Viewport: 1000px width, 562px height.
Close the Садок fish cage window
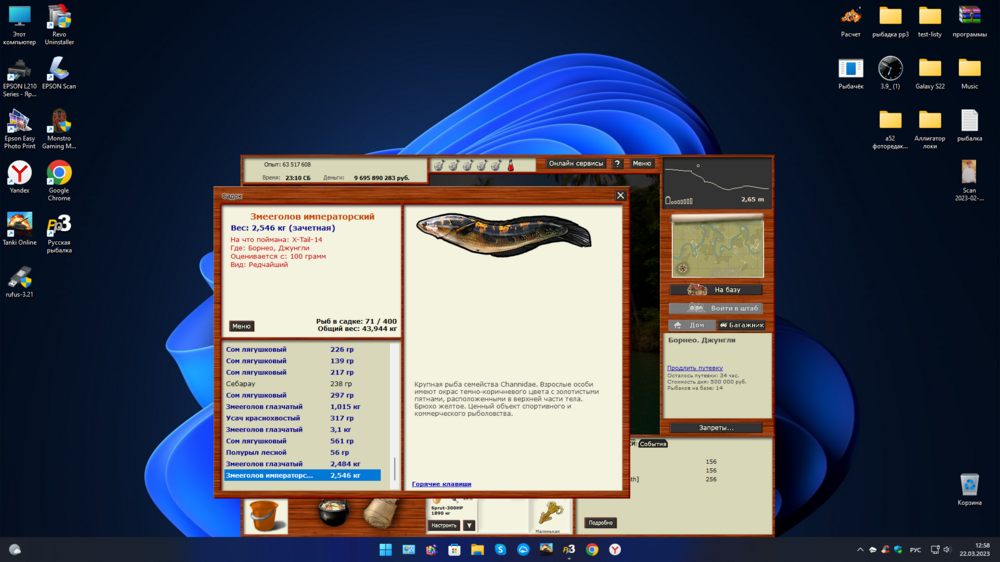620,196
